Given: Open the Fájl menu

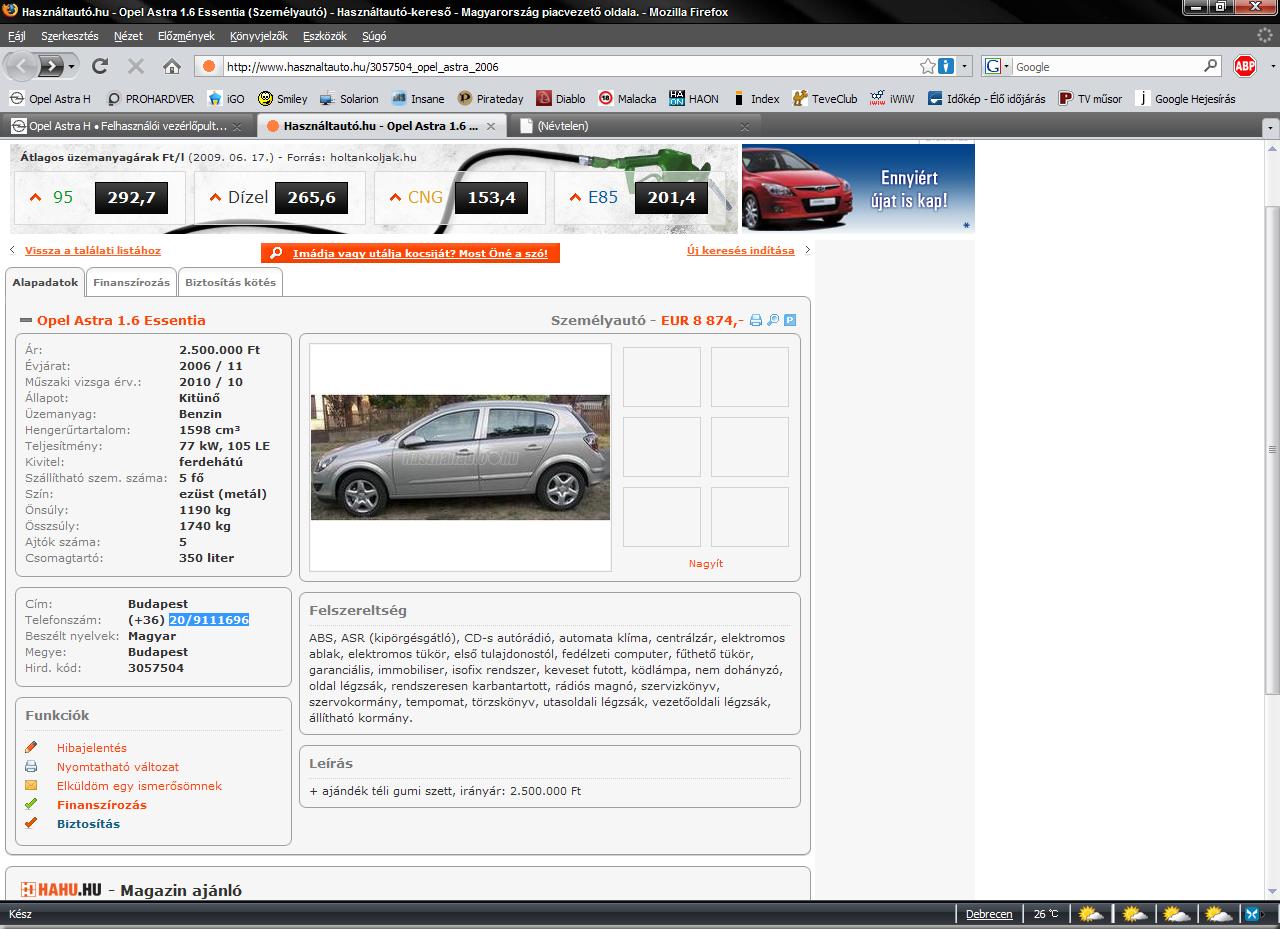Looking at the screenshot, I should coord(17,36).
